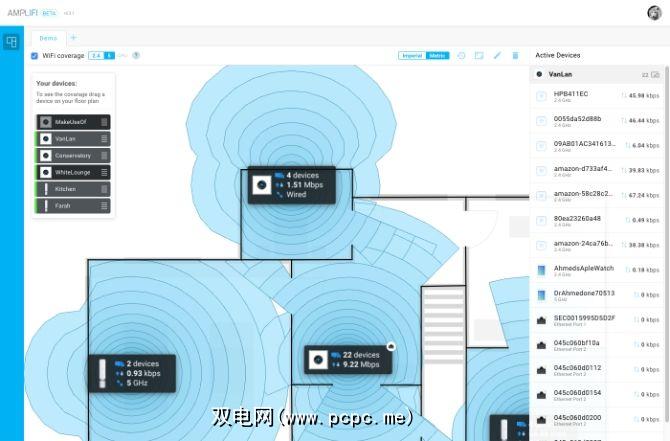Click amazon-58c28c2 device row

(x=598, y=196)
